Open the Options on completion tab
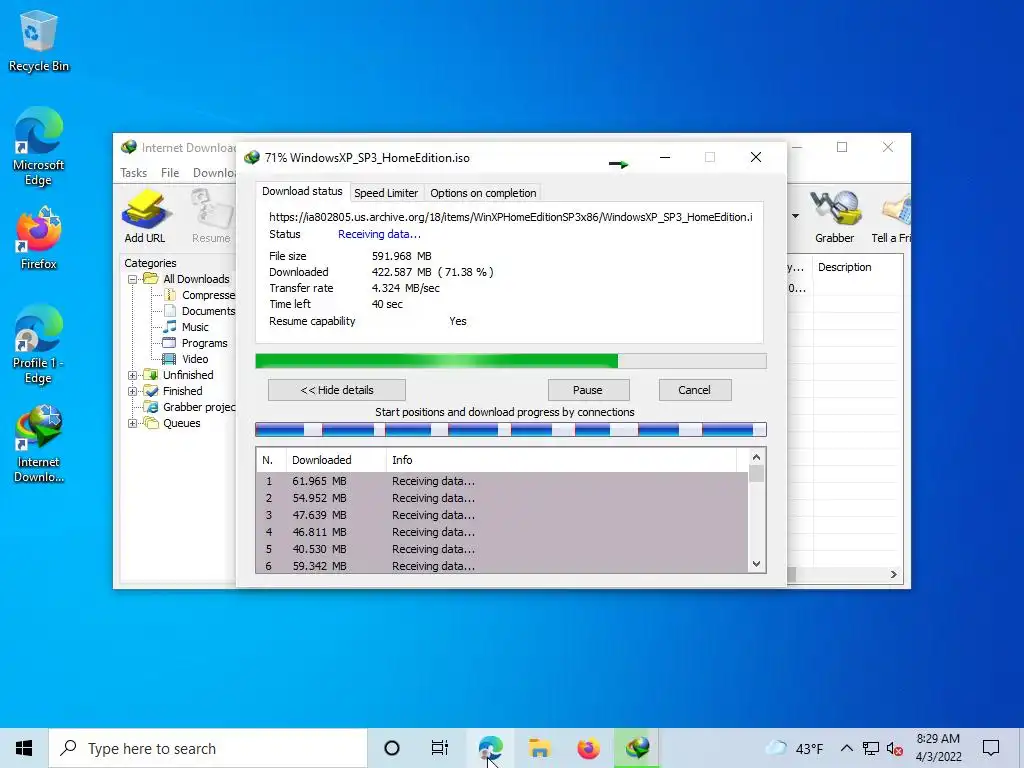 (x=483, y=193)
